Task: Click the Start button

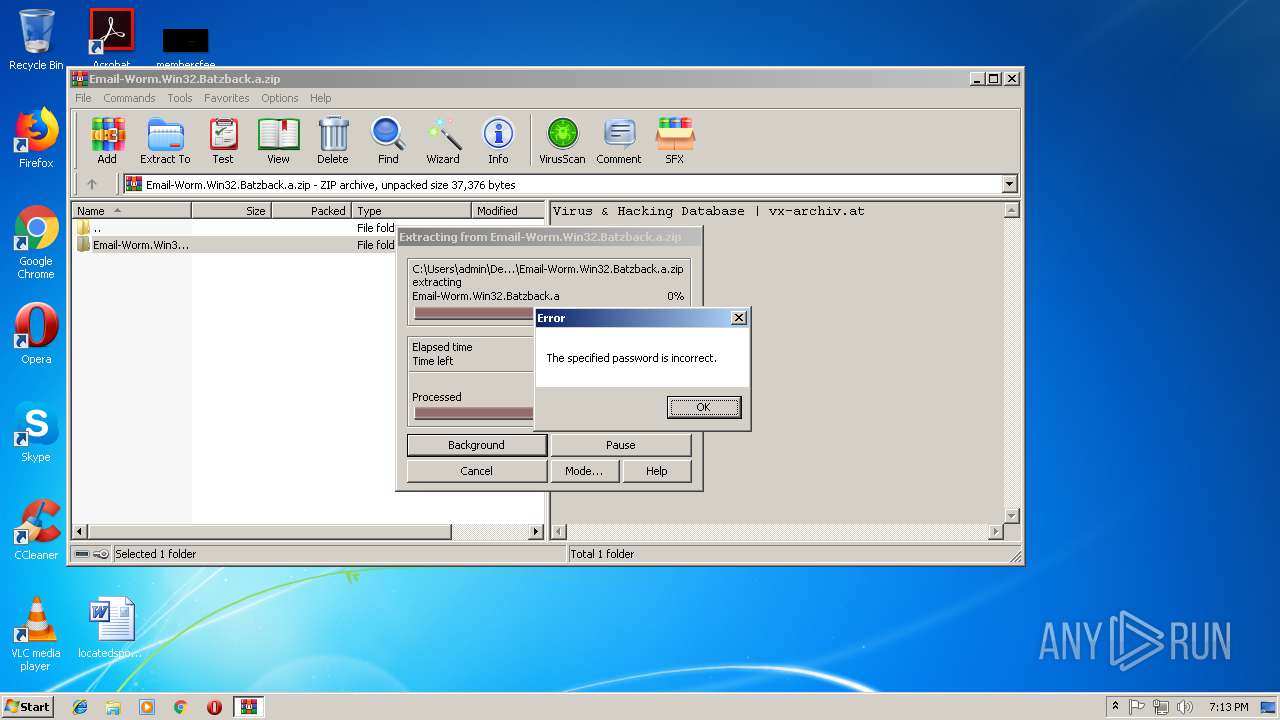Action: click(27, 707)
